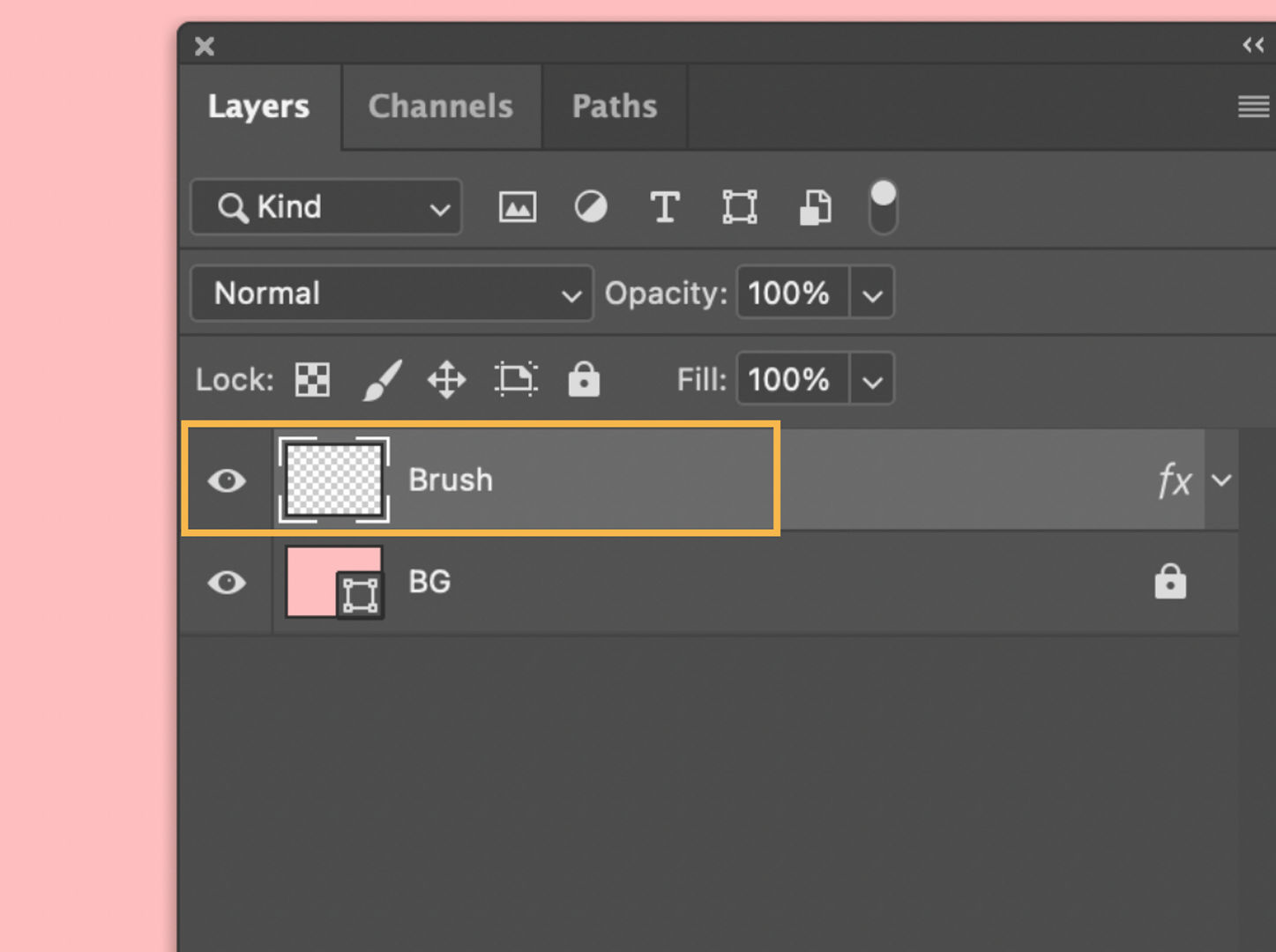Filter for type layers
1276x952 pixels.
coord(665,207)
